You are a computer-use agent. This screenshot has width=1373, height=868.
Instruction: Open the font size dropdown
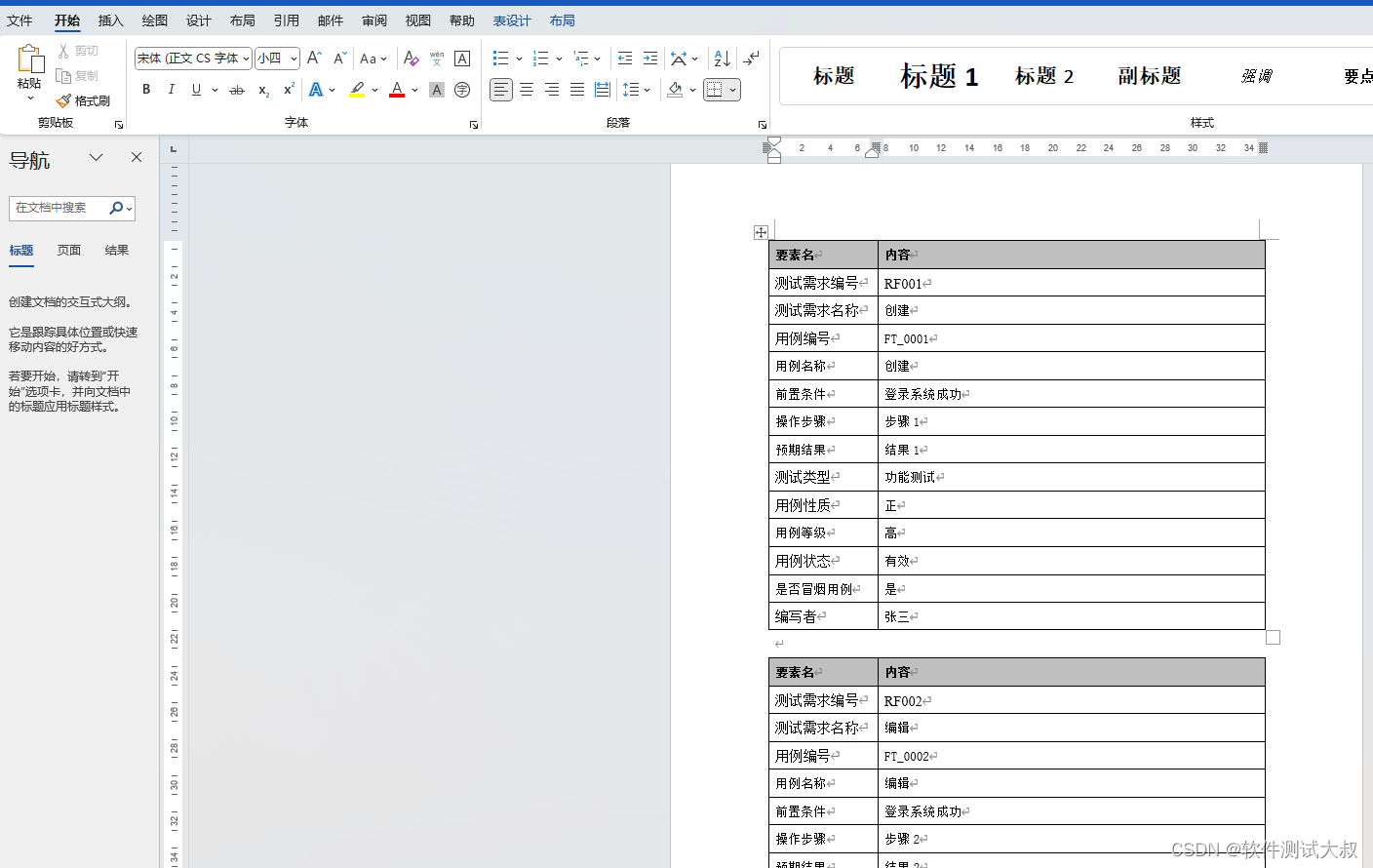coord(294,59)
